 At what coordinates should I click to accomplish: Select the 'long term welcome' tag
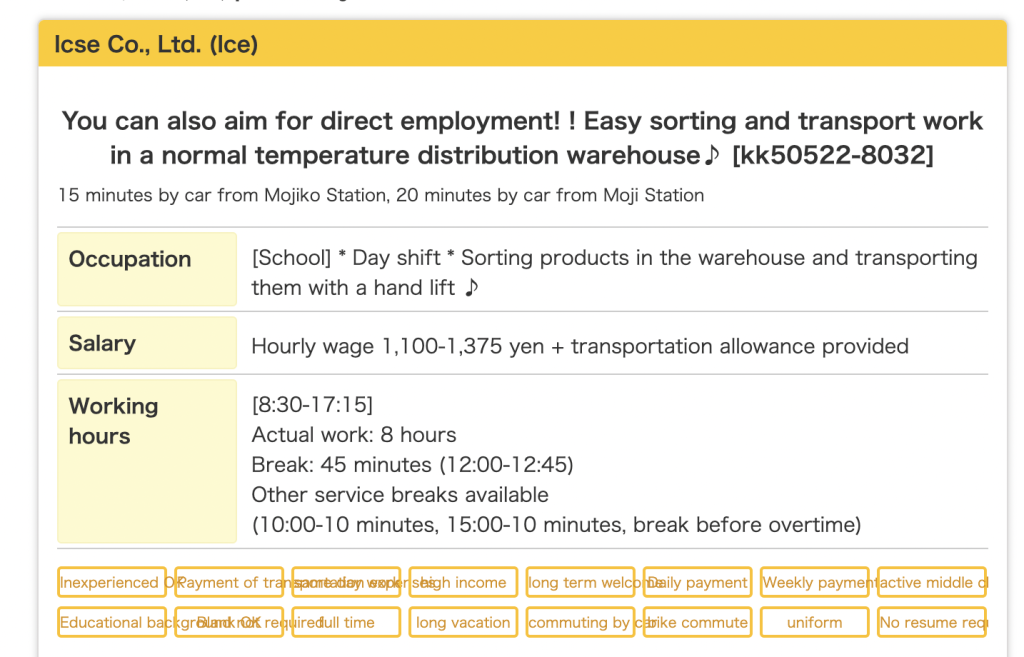580,582
